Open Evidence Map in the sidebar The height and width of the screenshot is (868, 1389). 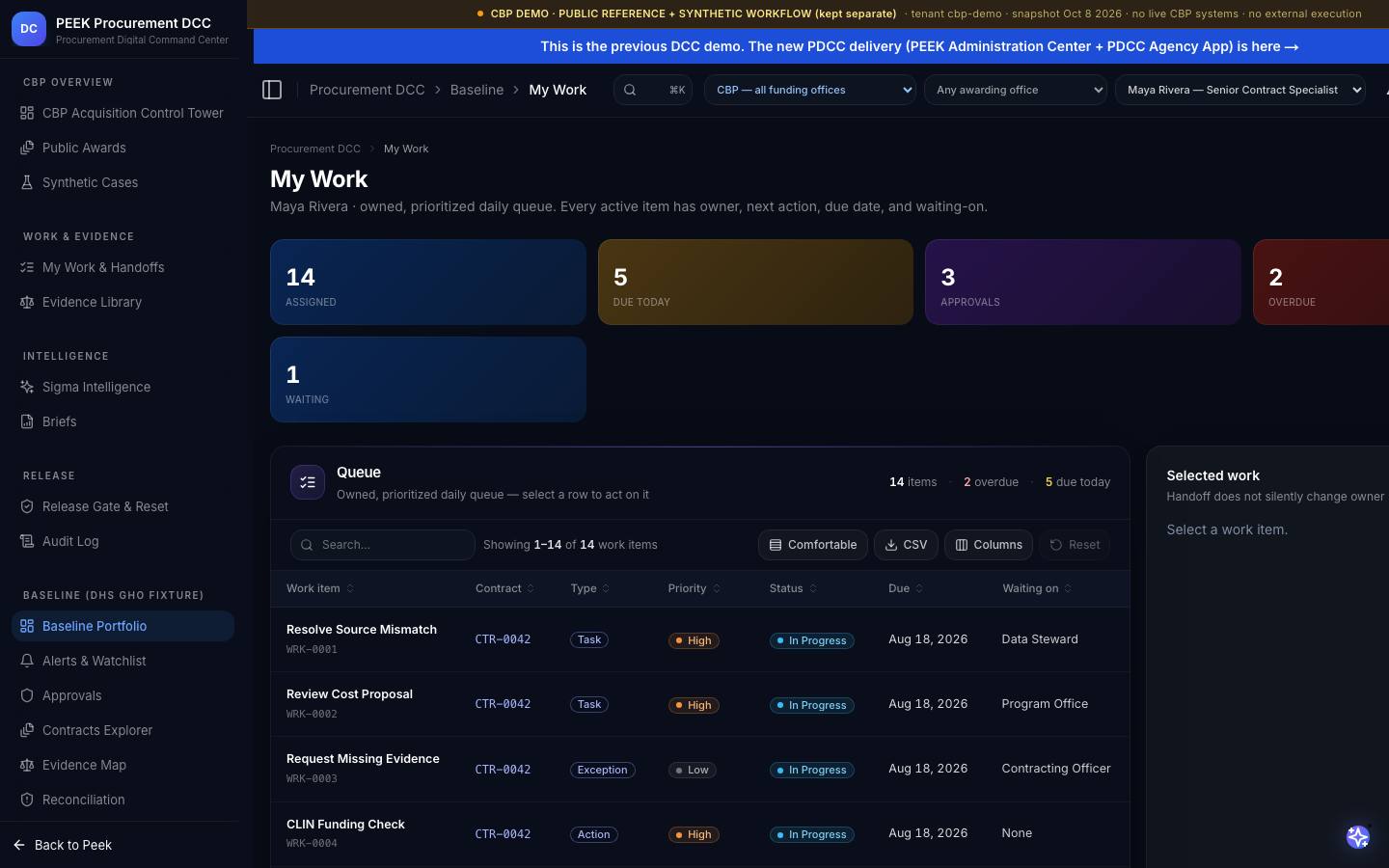click(x=123, y=765)
